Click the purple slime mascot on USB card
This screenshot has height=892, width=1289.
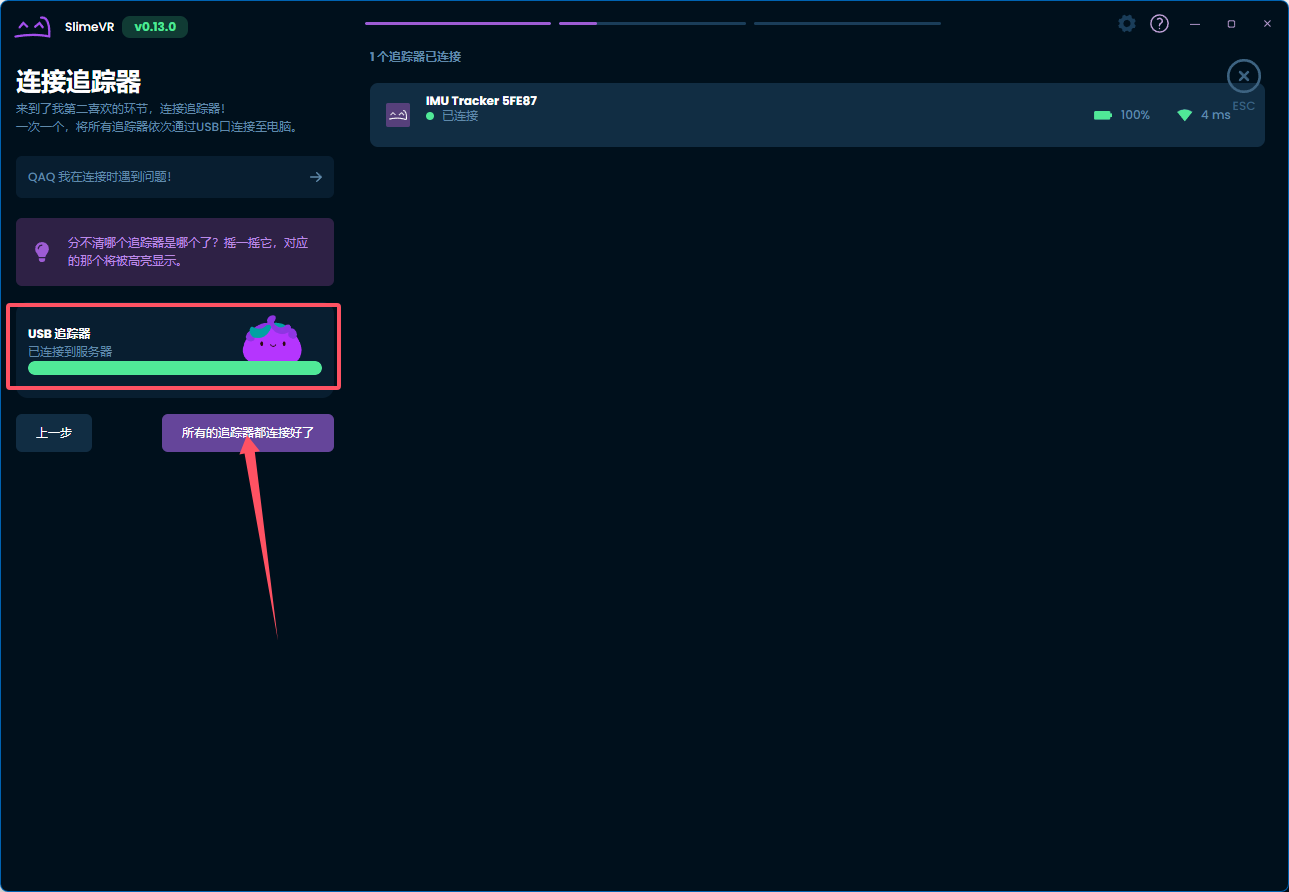pos(272,340)
